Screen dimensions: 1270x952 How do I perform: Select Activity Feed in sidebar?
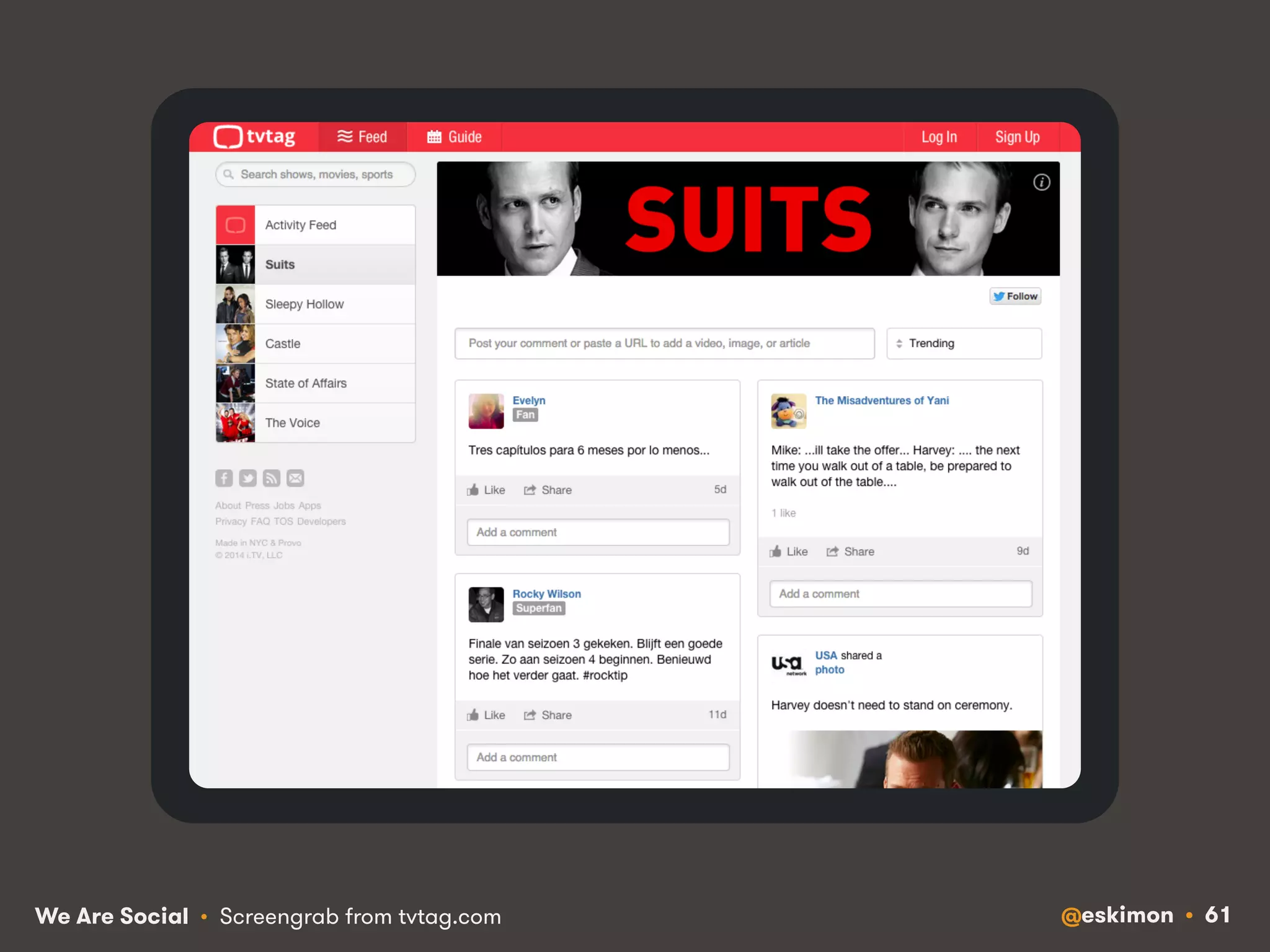coord(316,225)
